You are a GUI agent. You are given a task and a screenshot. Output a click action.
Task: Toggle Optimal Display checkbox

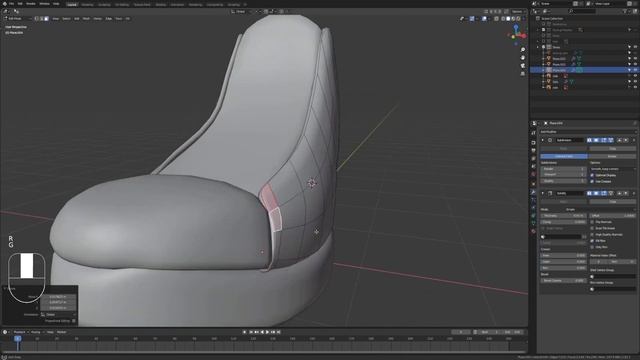(x=592, y=175)
